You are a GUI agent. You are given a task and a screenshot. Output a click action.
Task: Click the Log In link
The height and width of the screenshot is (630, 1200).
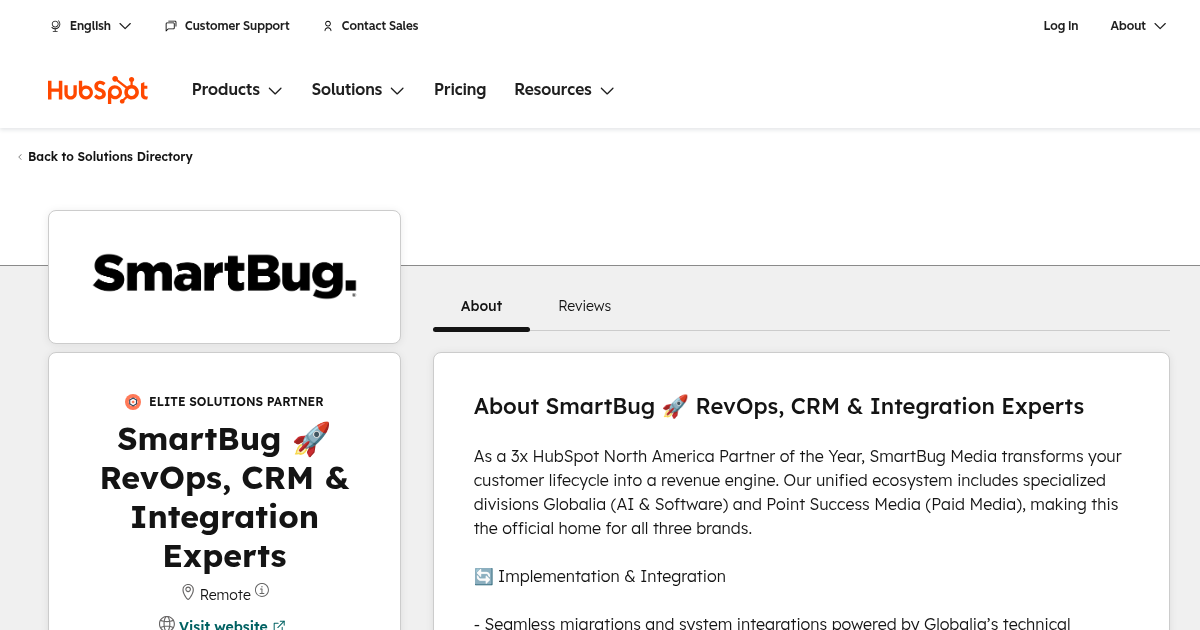click(x=1060, y=26)
